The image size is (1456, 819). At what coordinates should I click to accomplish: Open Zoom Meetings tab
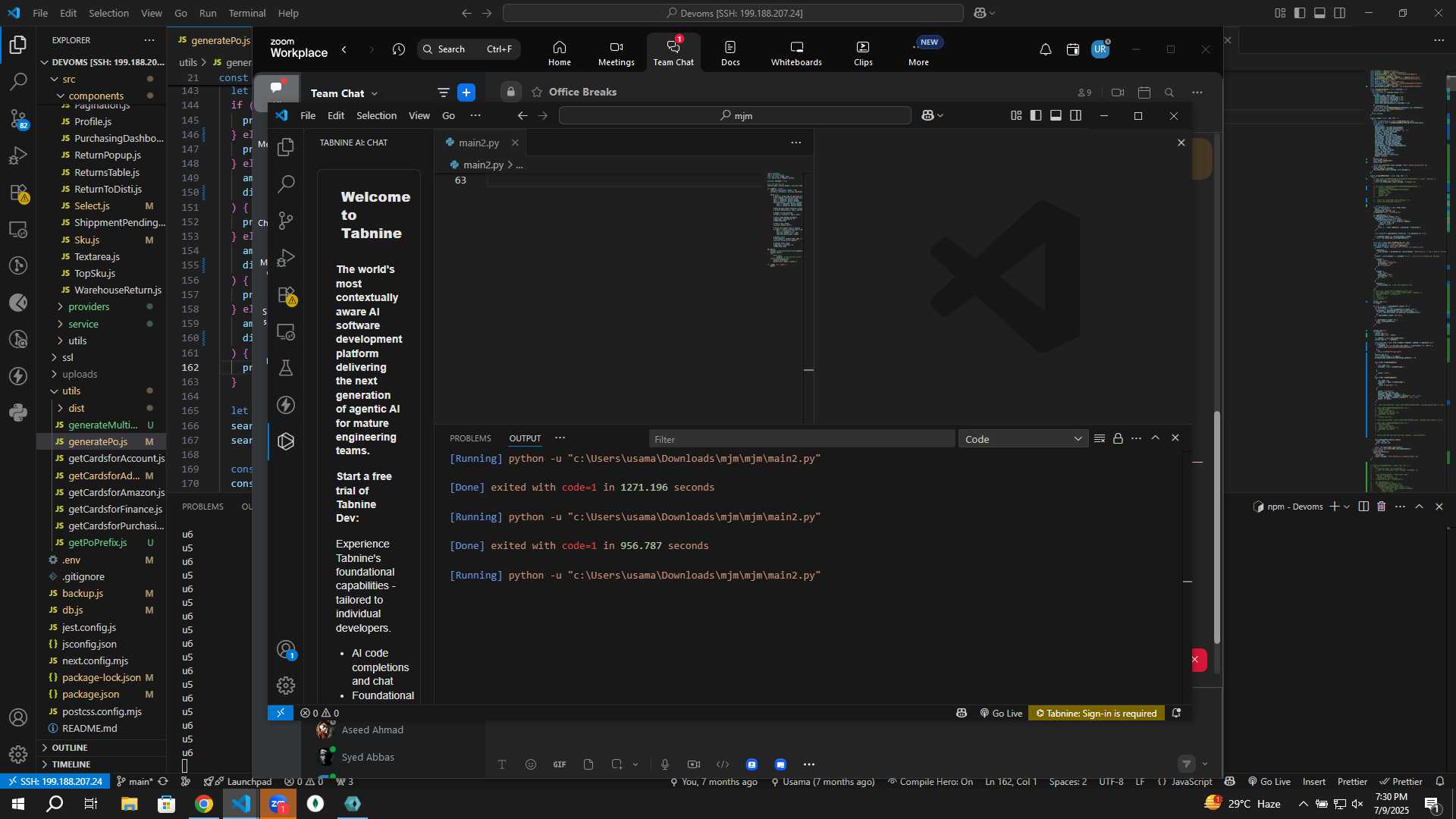[616, 53]
